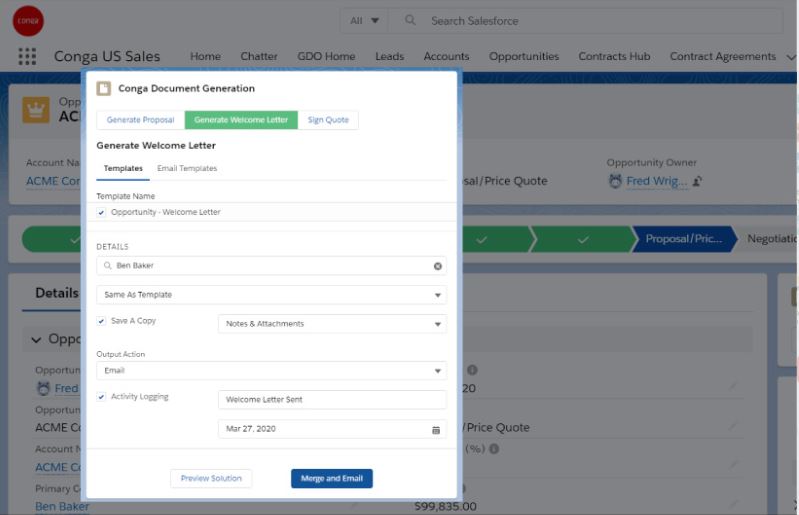Viewport: 799px width, 515px height.
Task: Click the Fred Wright owner avatar icon
Action: 615,181
